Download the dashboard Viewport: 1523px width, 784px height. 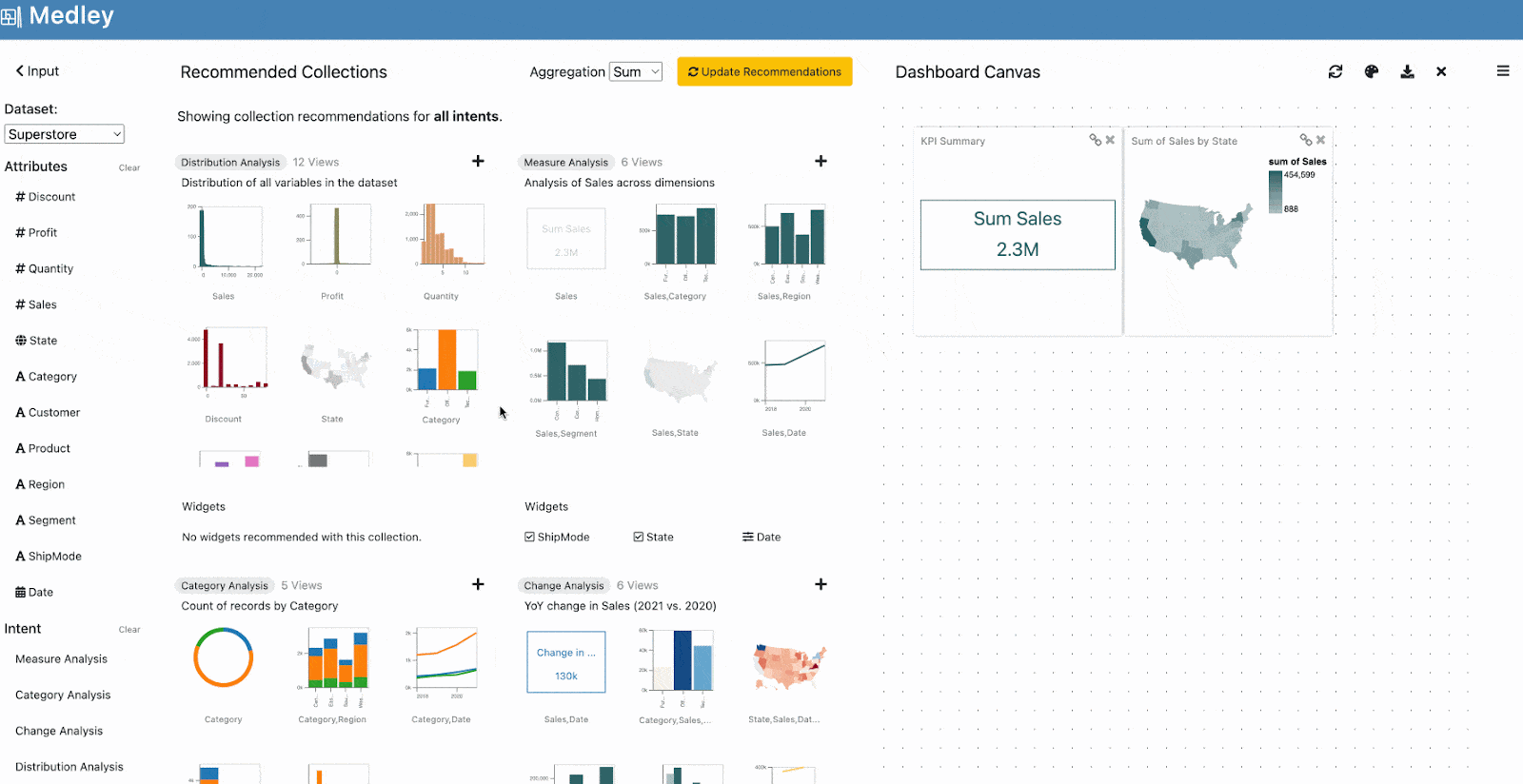click(1407, 71)
